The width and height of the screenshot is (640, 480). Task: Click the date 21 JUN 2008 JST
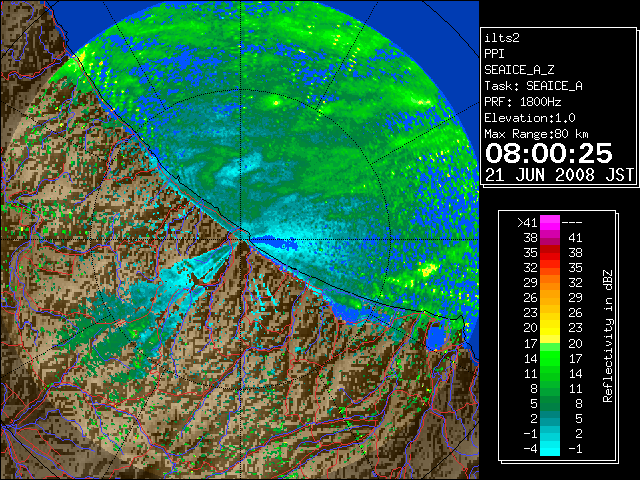pyautogui.click(x=559, y=175)
